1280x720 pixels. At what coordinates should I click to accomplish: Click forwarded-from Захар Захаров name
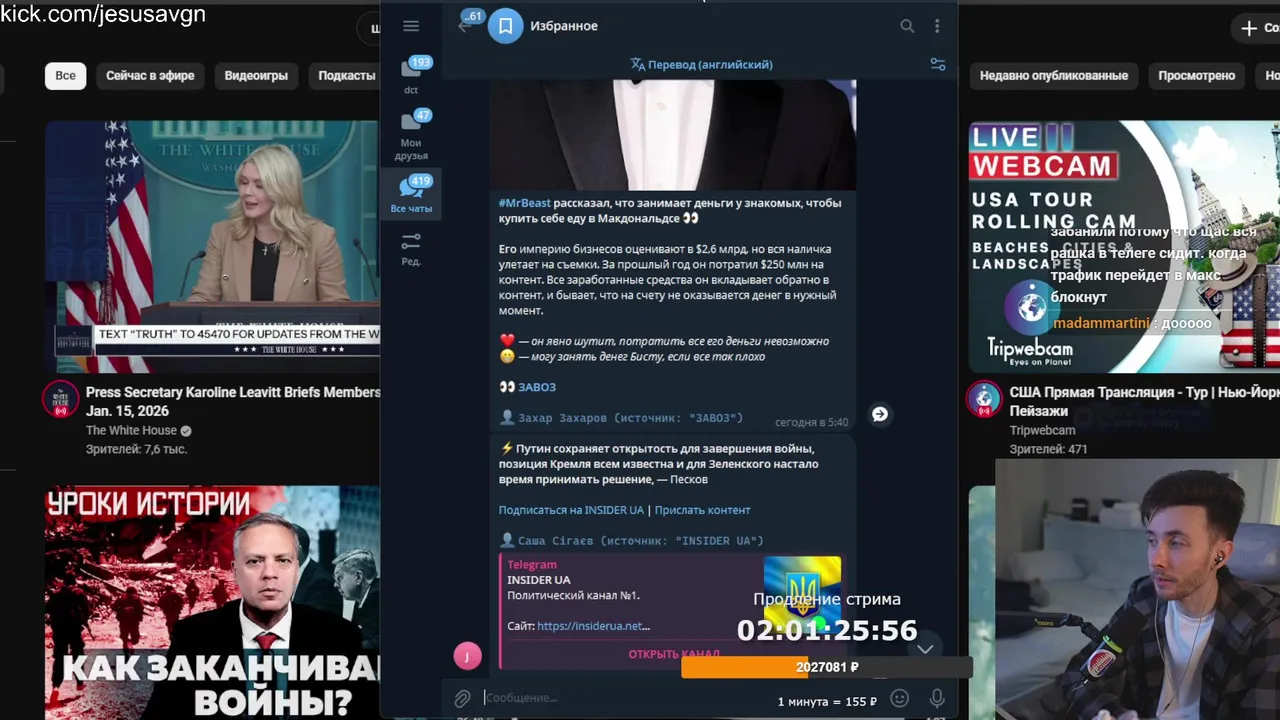(562, 418)
